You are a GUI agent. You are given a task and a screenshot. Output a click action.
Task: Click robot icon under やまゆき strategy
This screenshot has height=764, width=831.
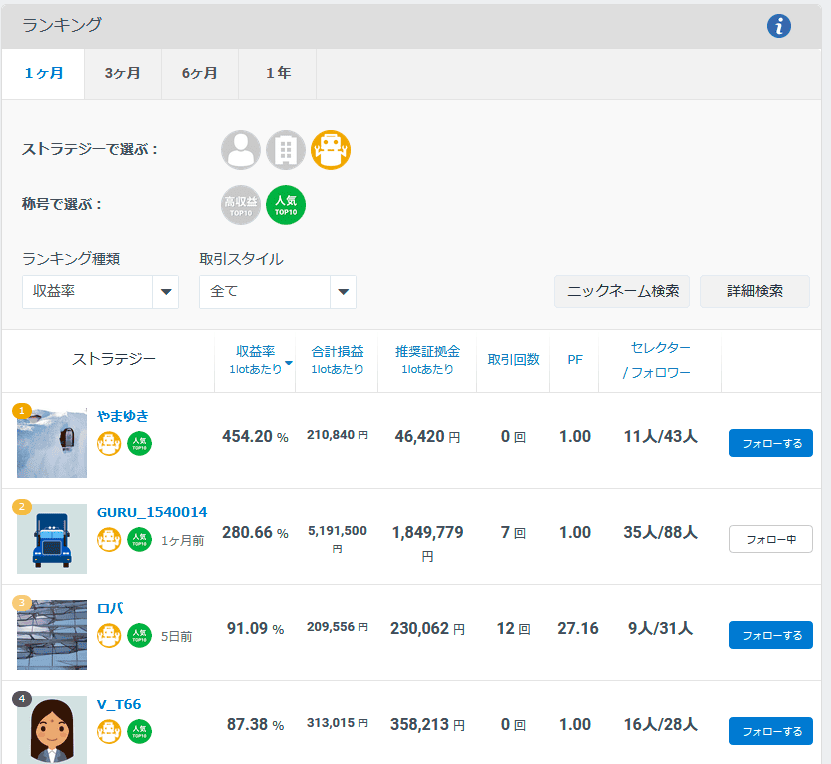pyautogui.click(x=109, y=443)
